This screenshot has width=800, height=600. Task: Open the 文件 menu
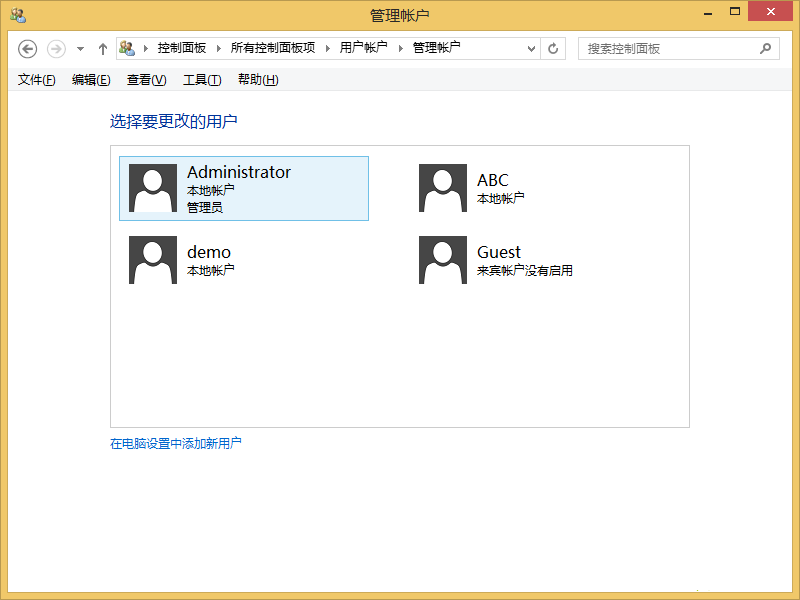35,79
